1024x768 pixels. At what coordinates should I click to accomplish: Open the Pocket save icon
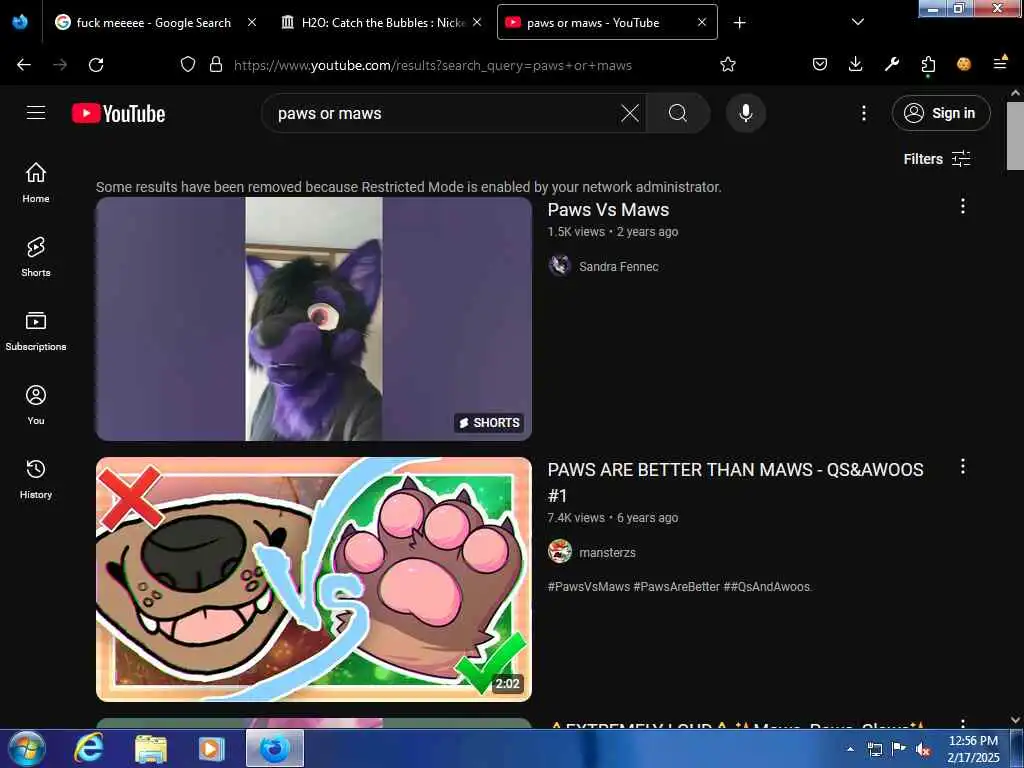click(820, 64)
